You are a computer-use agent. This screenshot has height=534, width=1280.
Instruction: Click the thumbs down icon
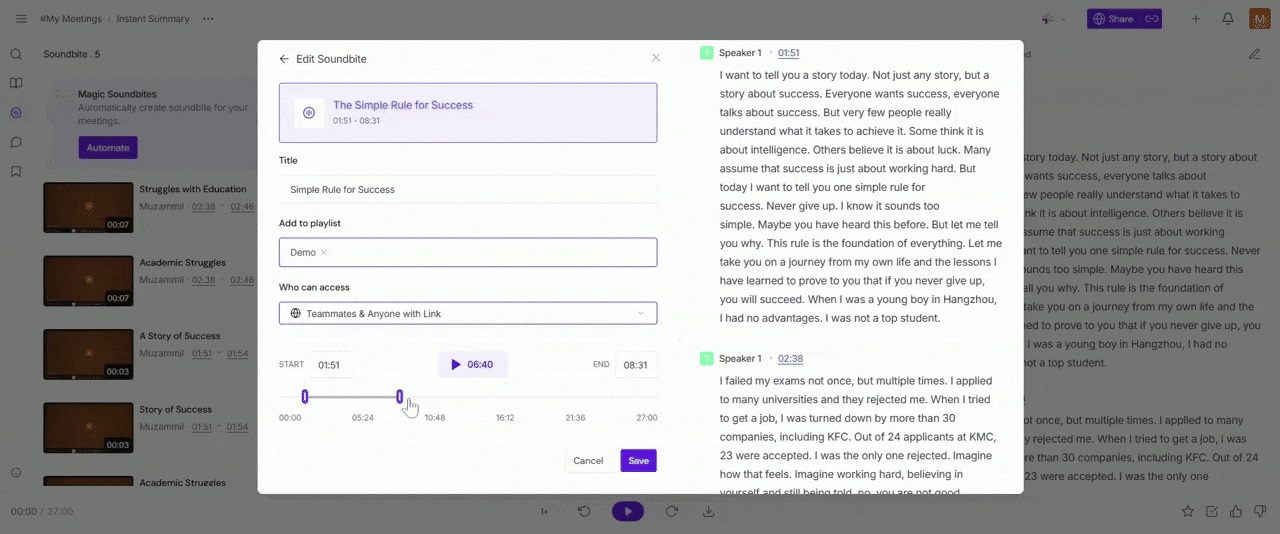pyautogui.click(x=1260, y=511)
